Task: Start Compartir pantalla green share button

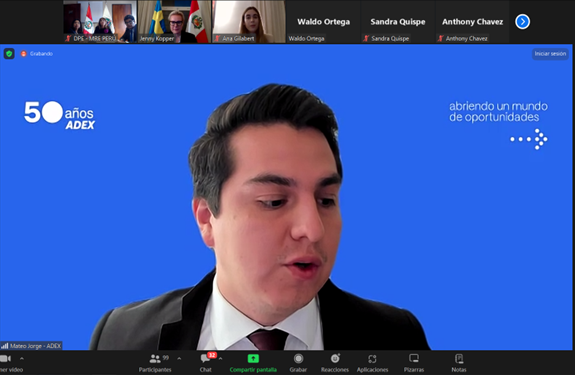Action: click(253, 363)
